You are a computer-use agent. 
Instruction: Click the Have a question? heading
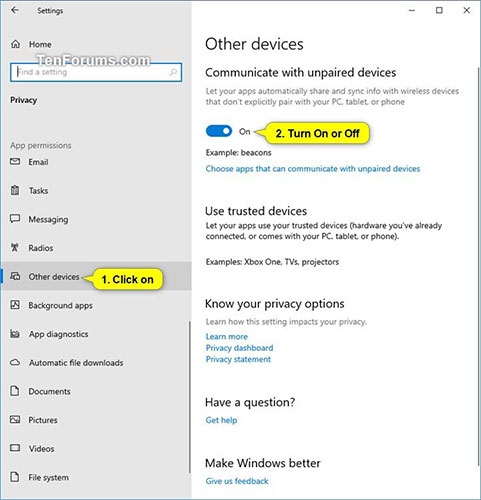pos(250,402)
